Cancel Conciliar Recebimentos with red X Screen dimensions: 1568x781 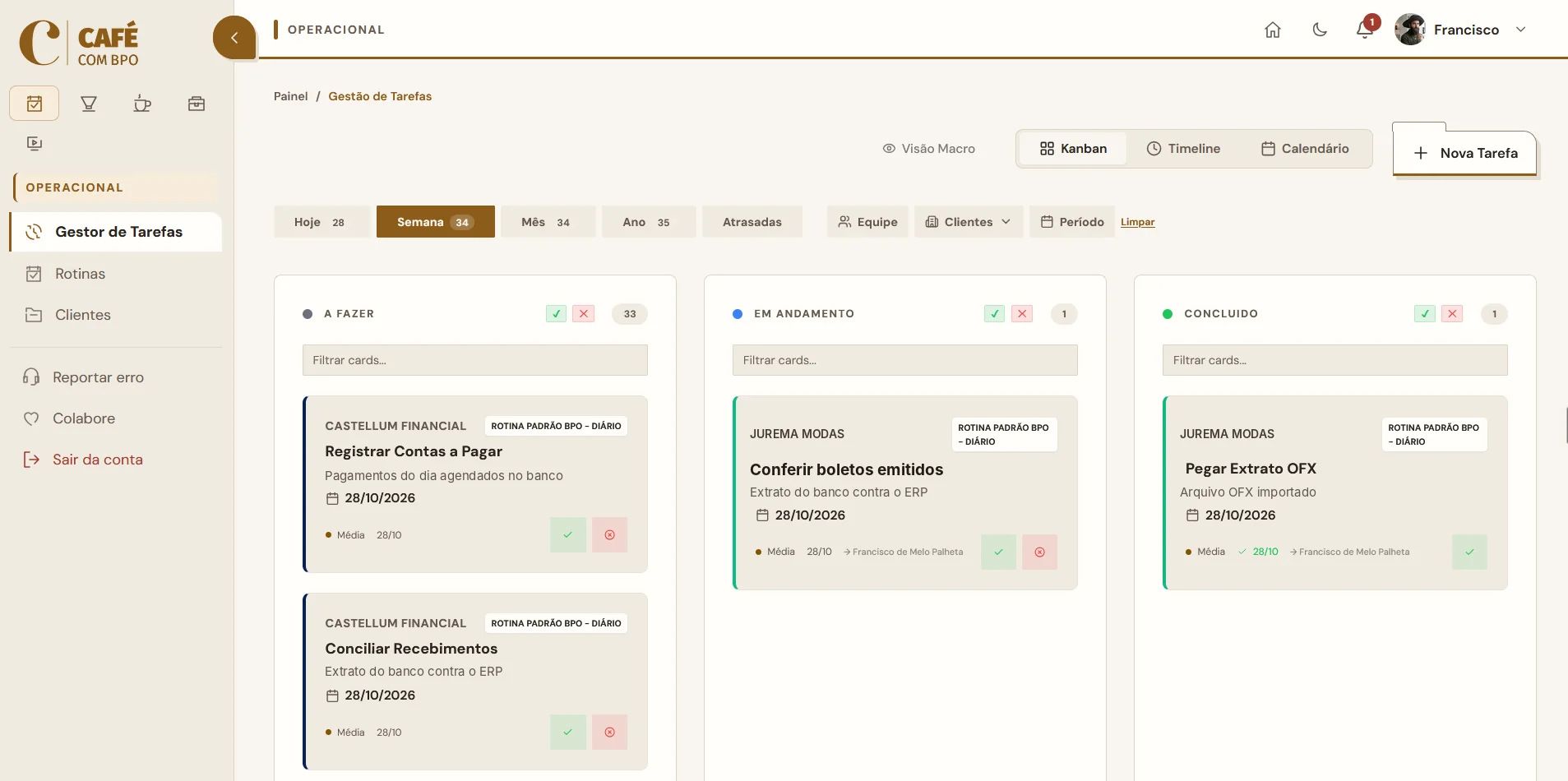pos(609,732)
